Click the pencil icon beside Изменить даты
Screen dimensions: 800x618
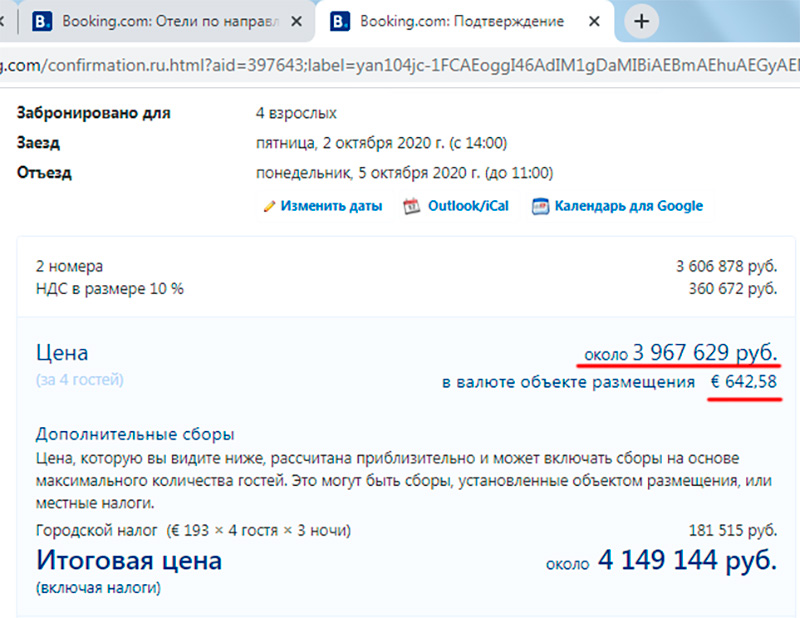[x=268, y=207]
